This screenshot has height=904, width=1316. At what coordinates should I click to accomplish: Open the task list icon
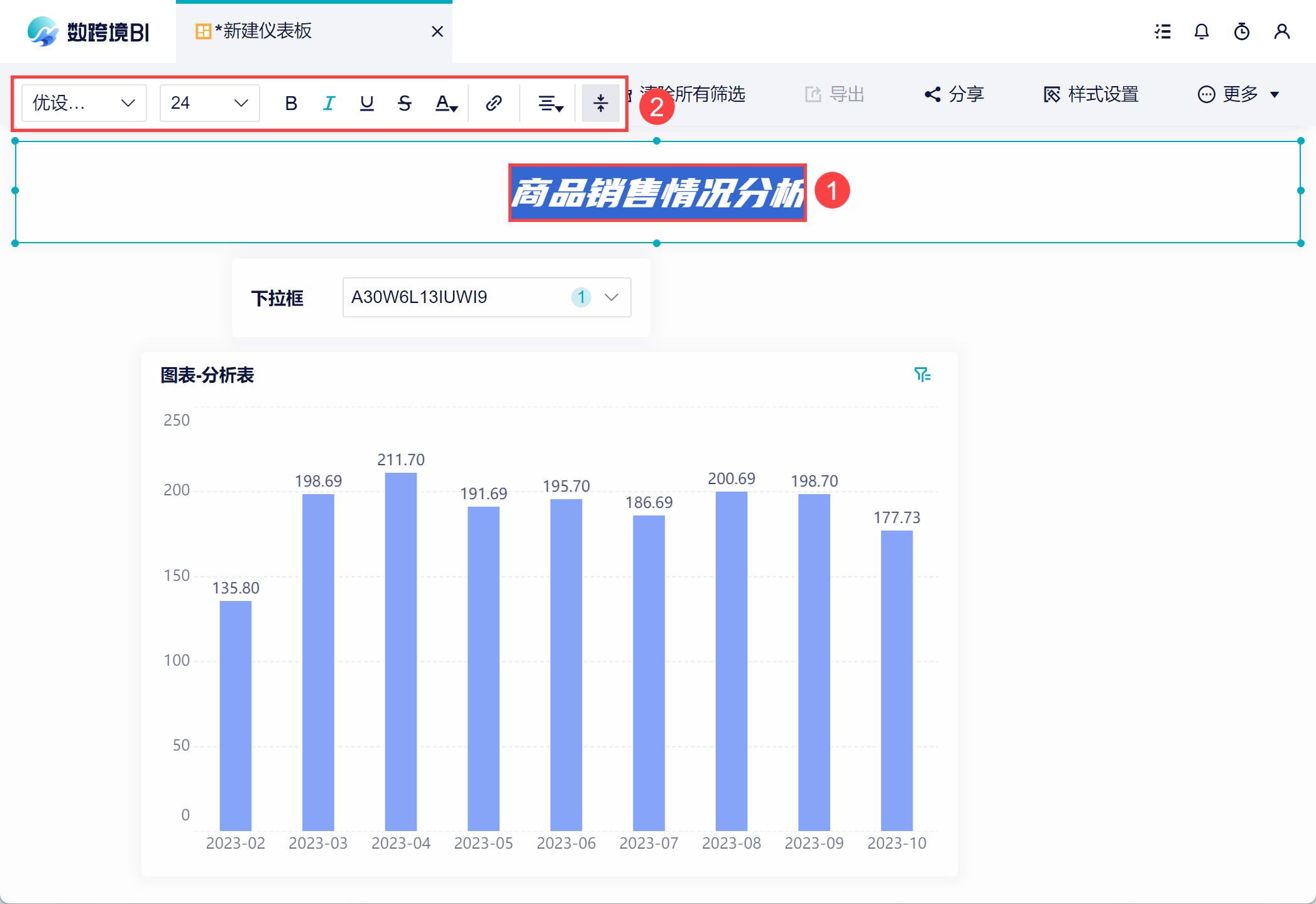(x=1163, y=31)
